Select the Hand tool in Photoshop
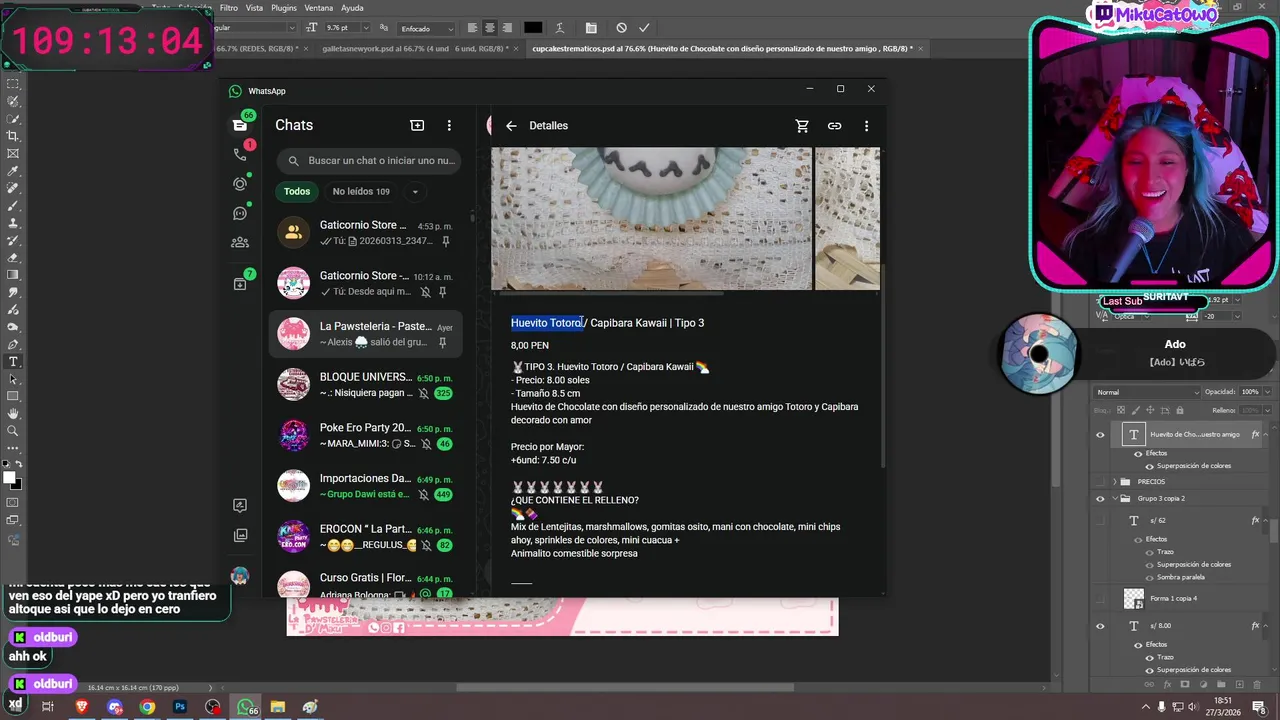1280x720 pixels. [x=13, y=413]
